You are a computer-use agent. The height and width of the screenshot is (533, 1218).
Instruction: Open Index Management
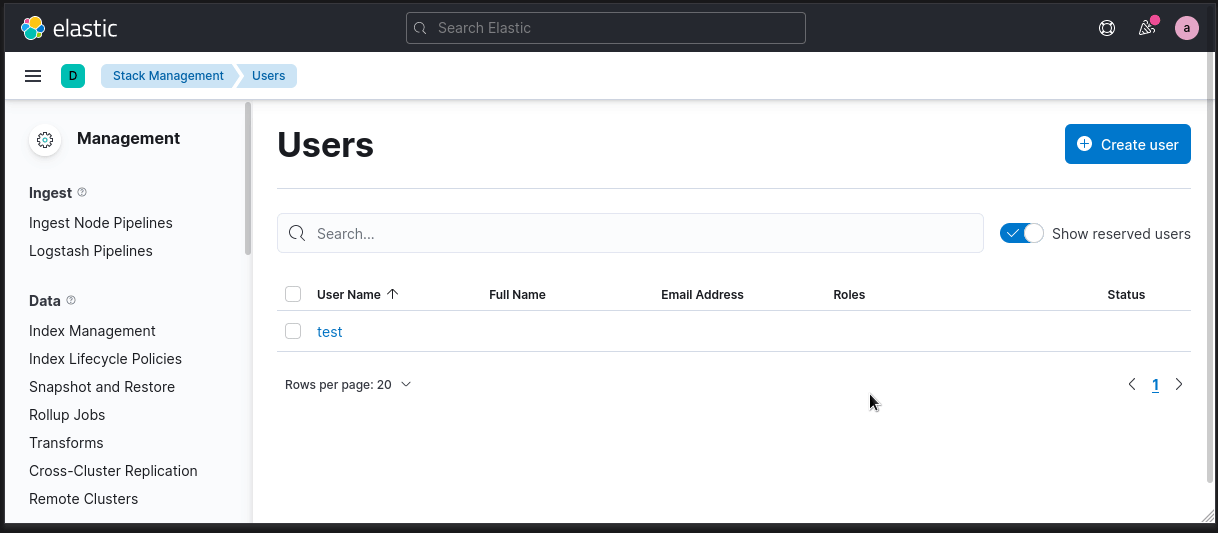92,331
